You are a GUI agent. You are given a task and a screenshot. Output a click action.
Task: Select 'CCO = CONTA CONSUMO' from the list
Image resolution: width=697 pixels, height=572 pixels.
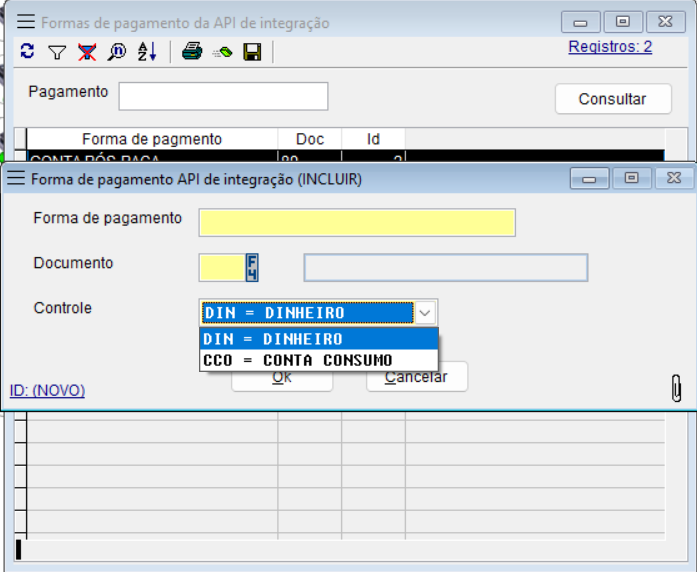298,360
